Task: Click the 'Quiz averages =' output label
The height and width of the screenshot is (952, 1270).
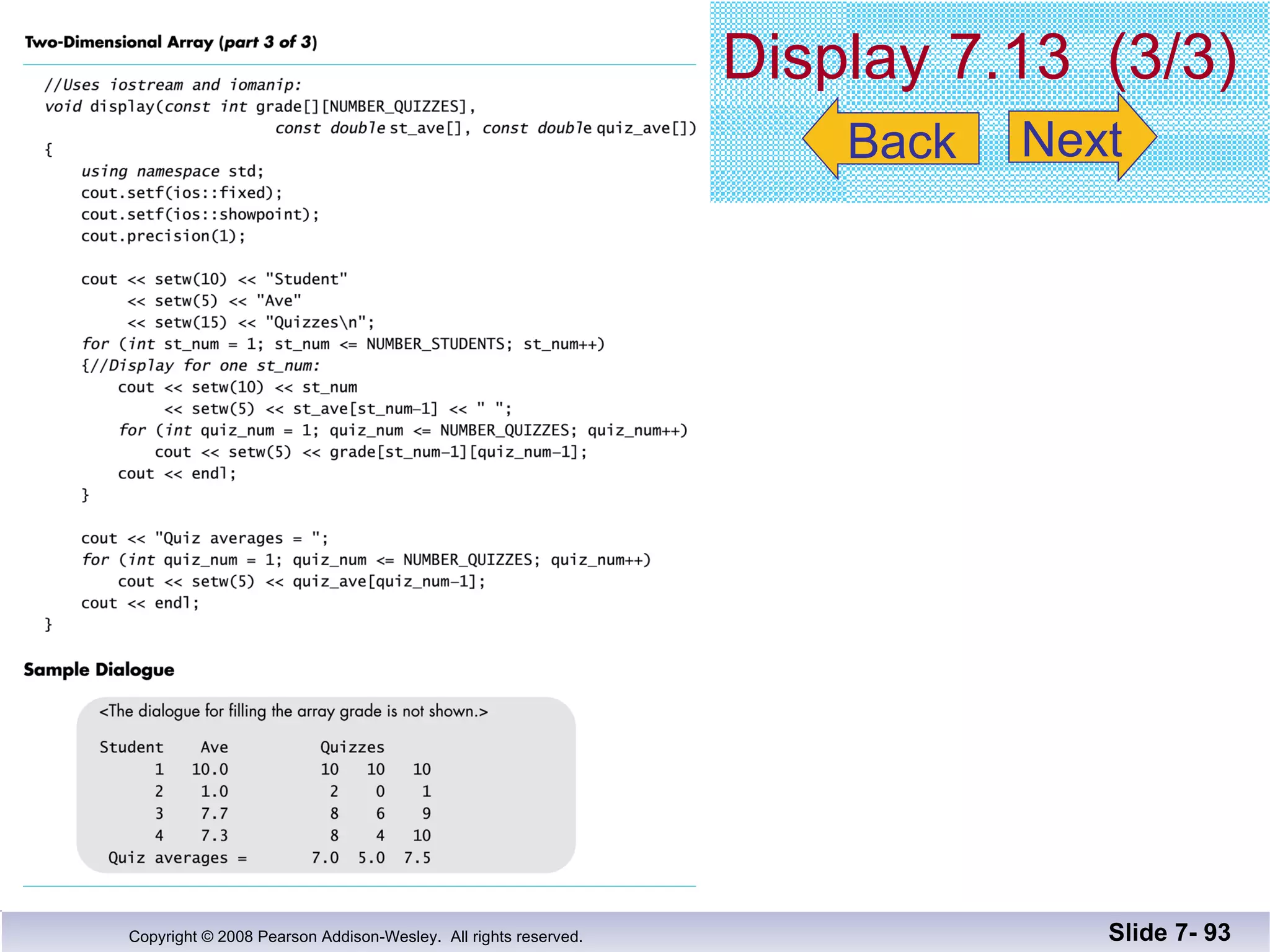Action: tap(177, 858)
